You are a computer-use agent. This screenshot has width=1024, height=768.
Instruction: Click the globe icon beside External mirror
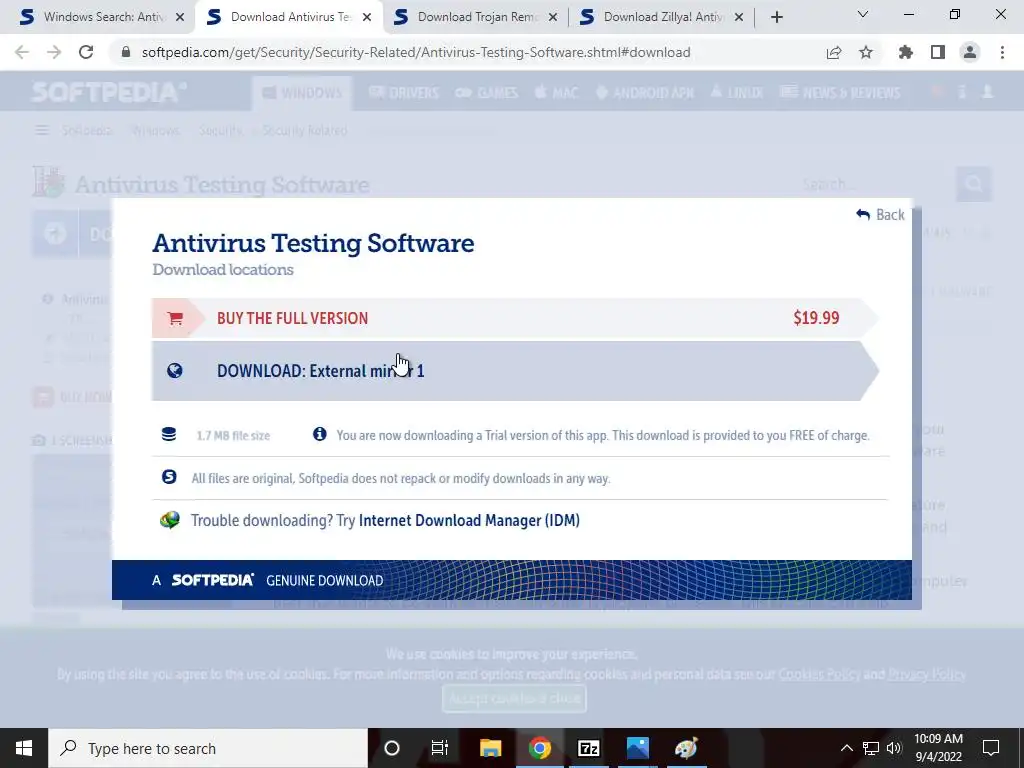point(174,371)
